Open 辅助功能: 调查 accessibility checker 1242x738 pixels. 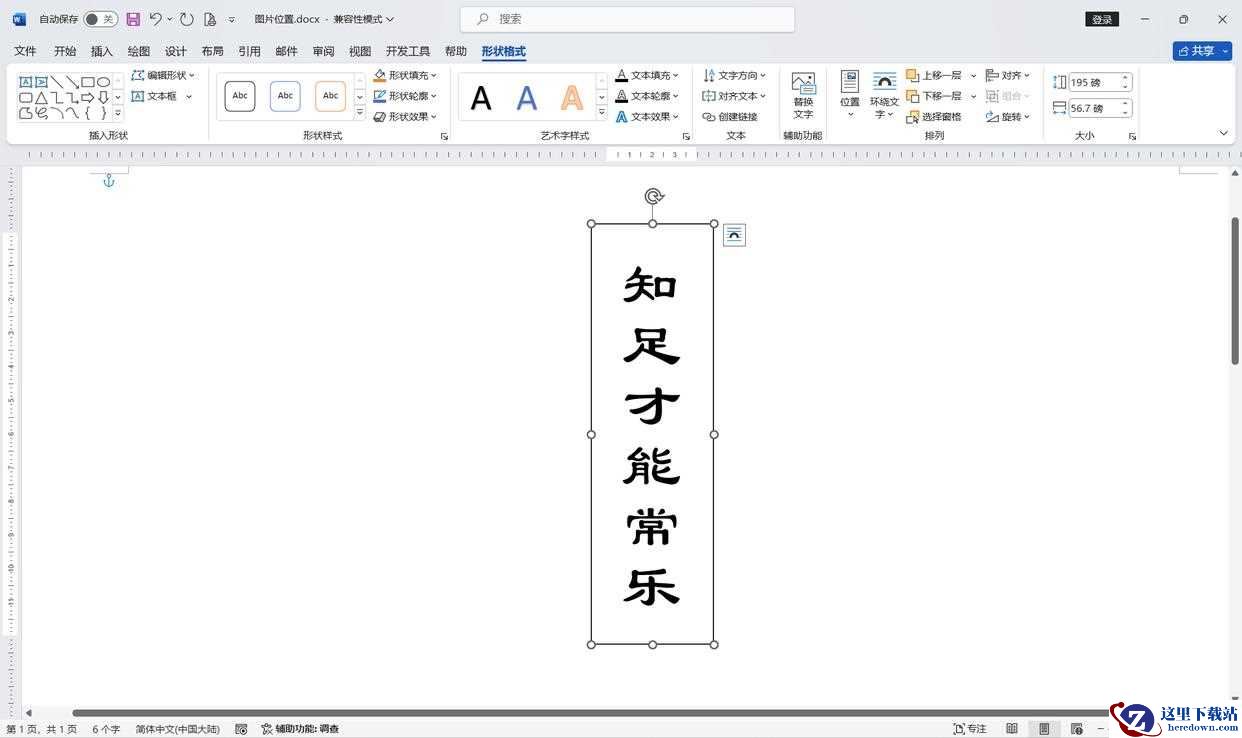[300, 729]
